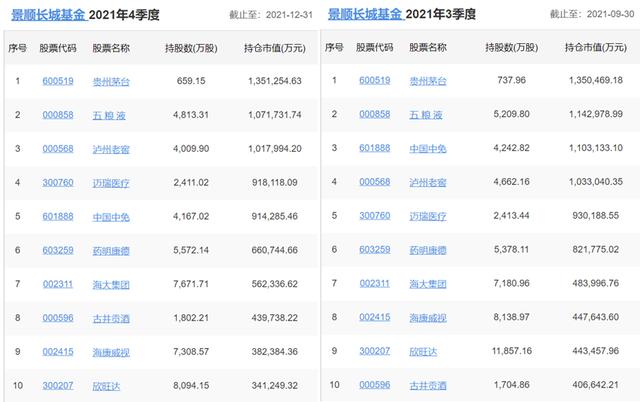Viewport: 640px width, 402px height.
Task: Click 贵州茅台 name in the 4季度 table
Action: (x=111, y=82)
